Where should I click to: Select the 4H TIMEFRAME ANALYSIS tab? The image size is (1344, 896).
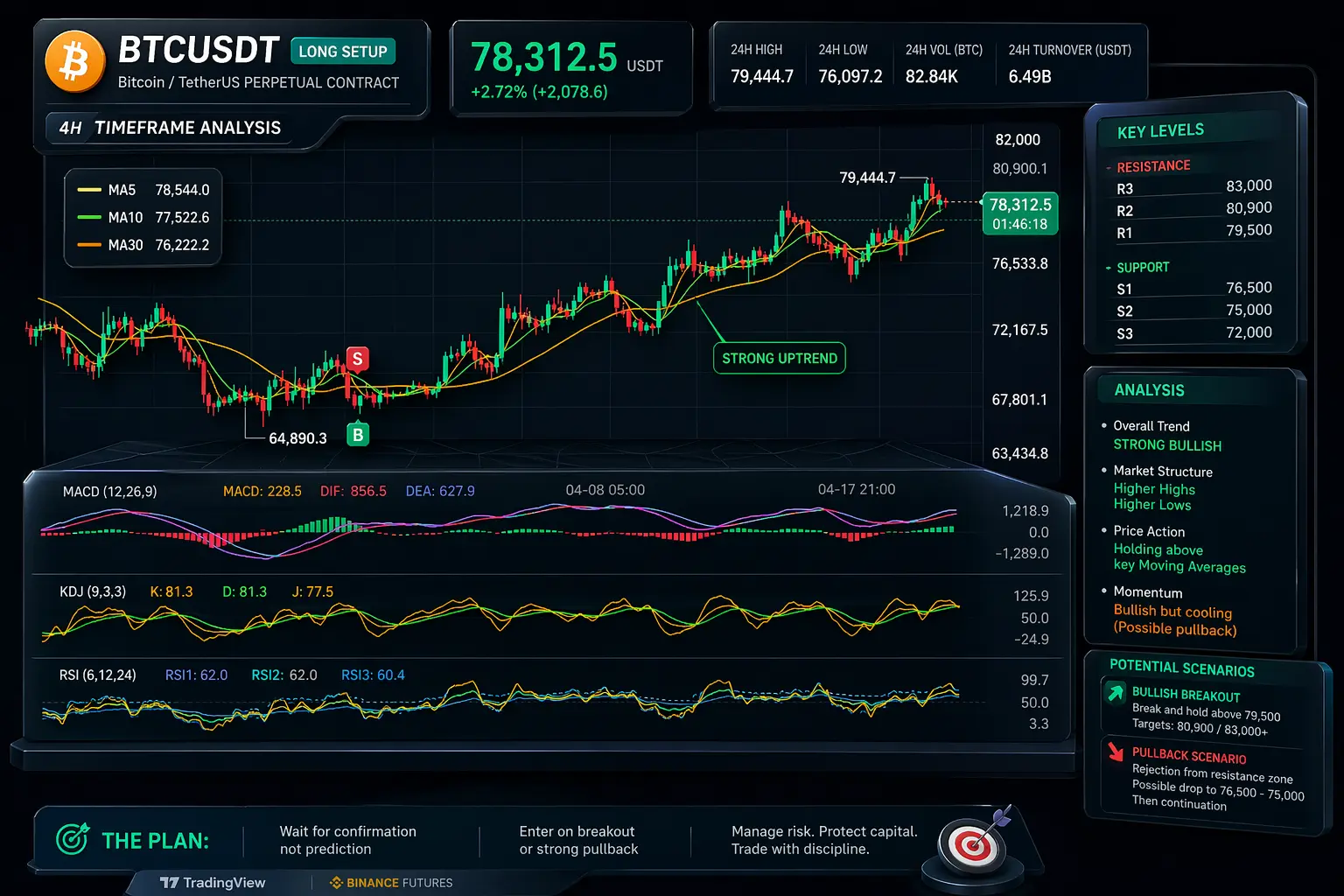[x=171, y=128]
